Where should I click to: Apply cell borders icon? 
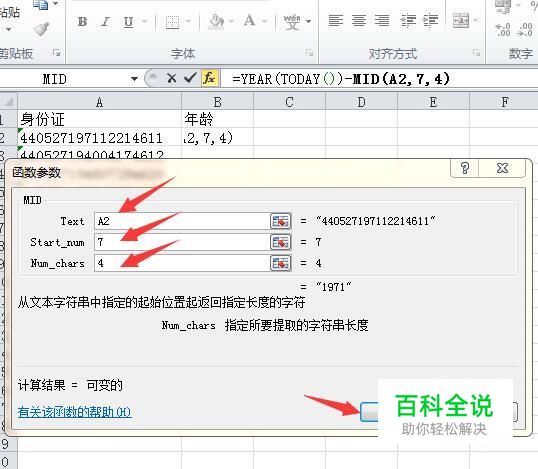pyautogui.click(x=172, y=22)
